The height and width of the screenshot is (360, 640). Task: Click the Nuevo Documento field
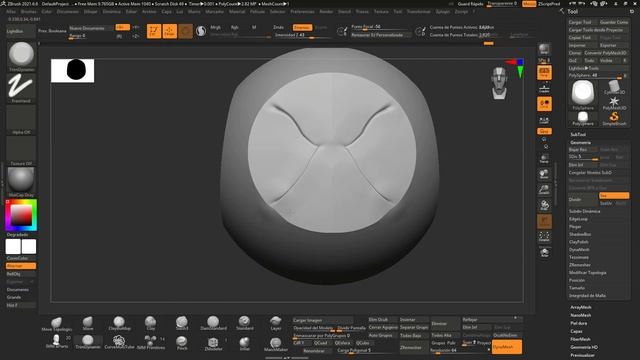click(x=91, y=28)
